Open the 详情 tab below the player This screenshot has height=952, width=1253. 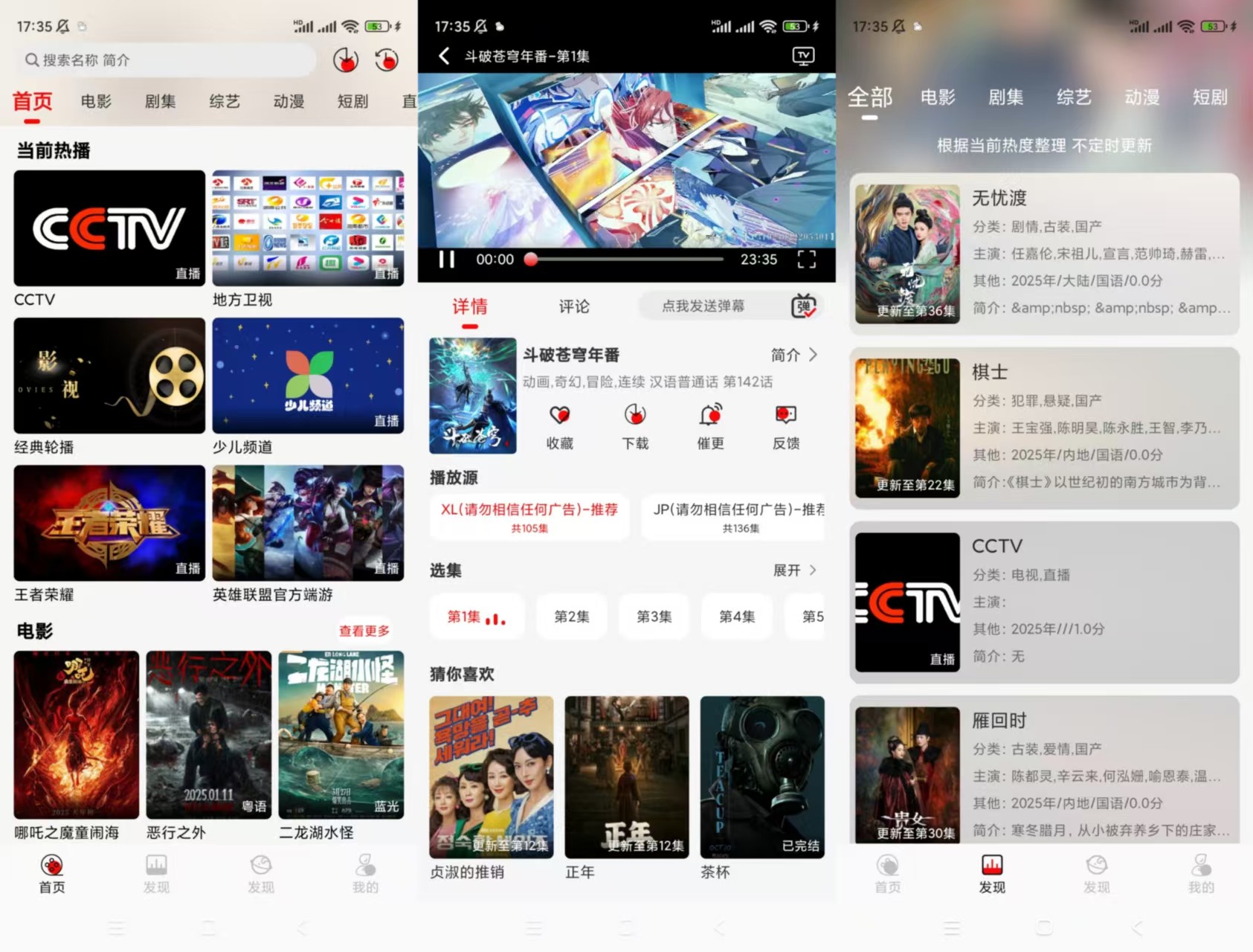[x=470, y=306]
